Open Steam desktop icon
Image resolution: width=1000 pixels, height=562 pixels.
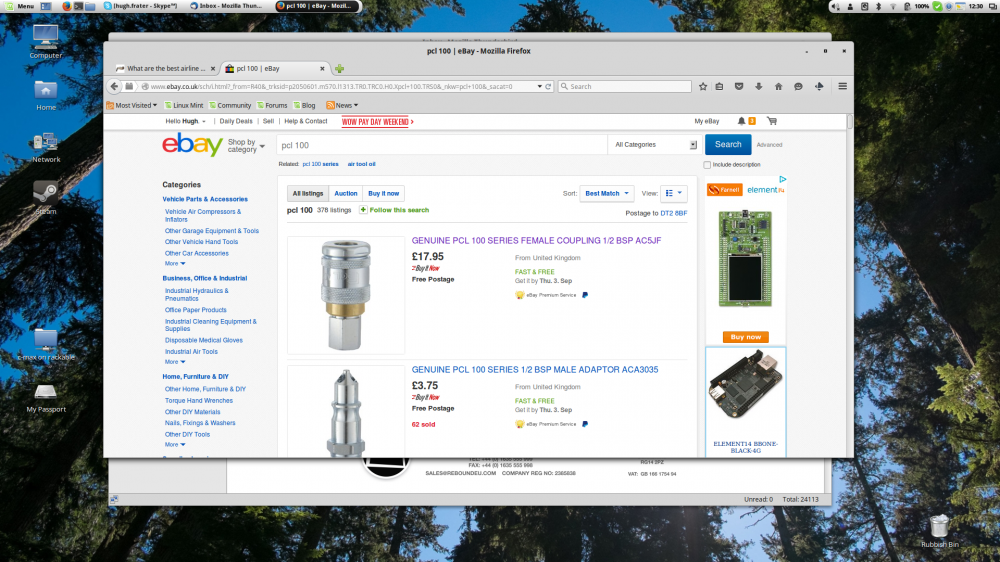coord(45,197)
